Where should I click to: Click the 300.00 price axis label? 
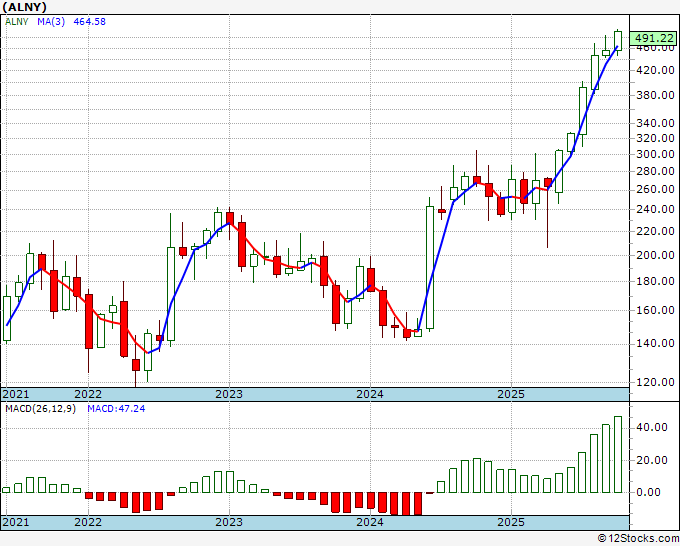655,154
